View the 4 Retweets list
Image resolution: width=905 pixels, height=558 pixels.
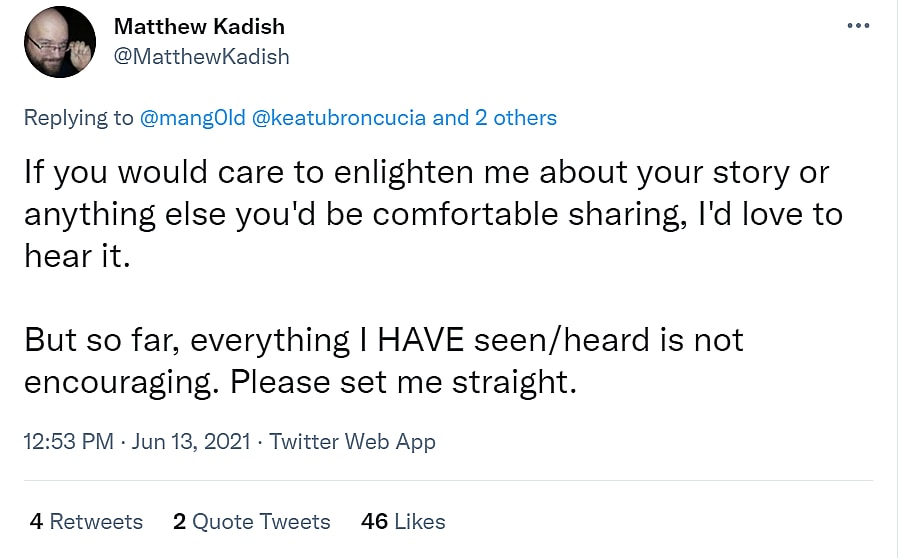click(x=86, y=521)
